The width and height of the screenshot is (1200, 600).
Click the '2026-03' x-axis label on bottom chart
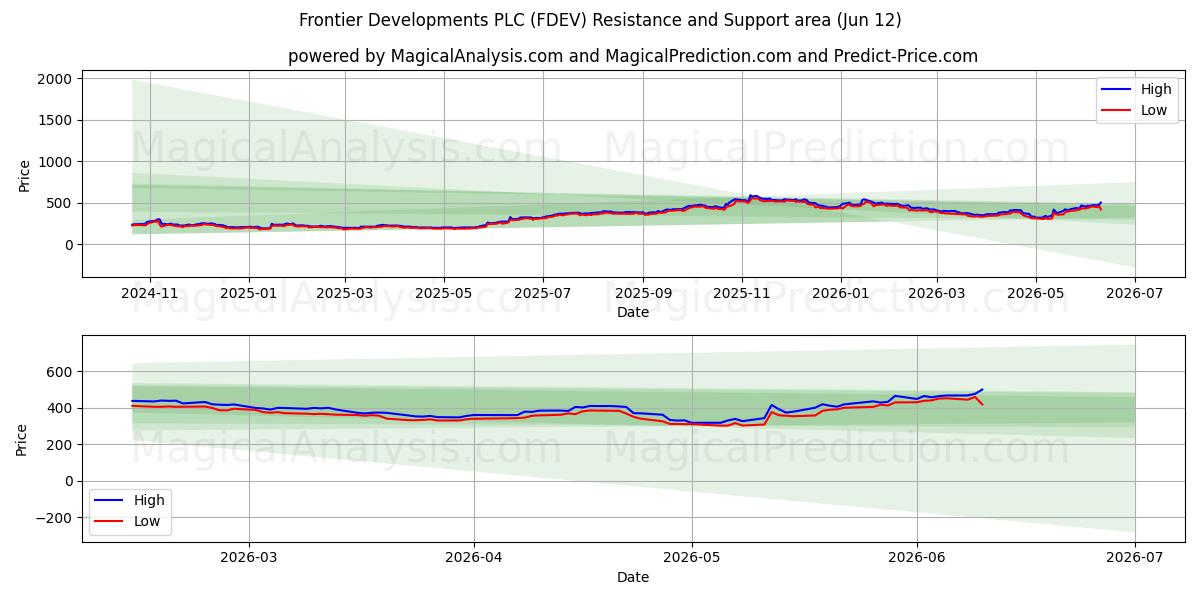coord(248,558)
